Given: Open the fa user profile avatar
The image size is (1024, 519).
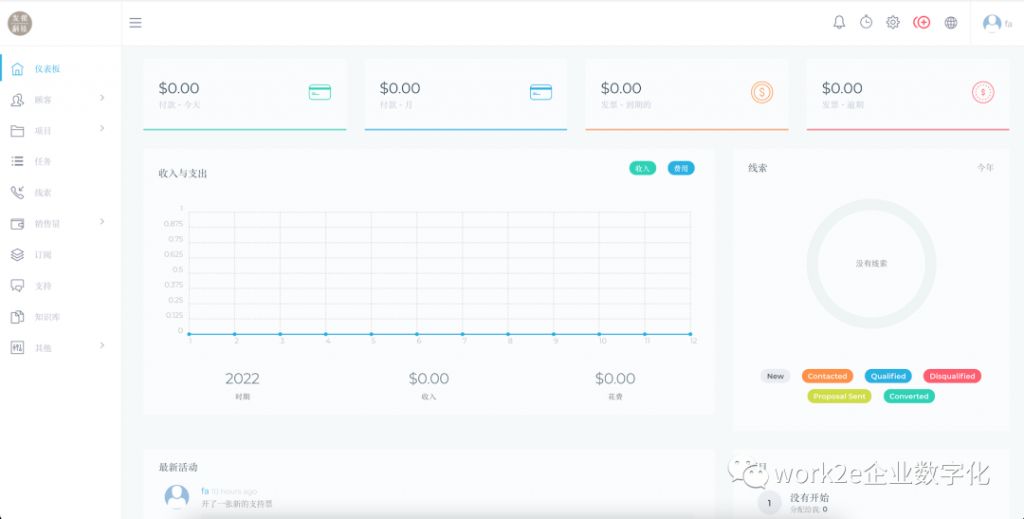Looking at the screenshot, I should point(992,23).
